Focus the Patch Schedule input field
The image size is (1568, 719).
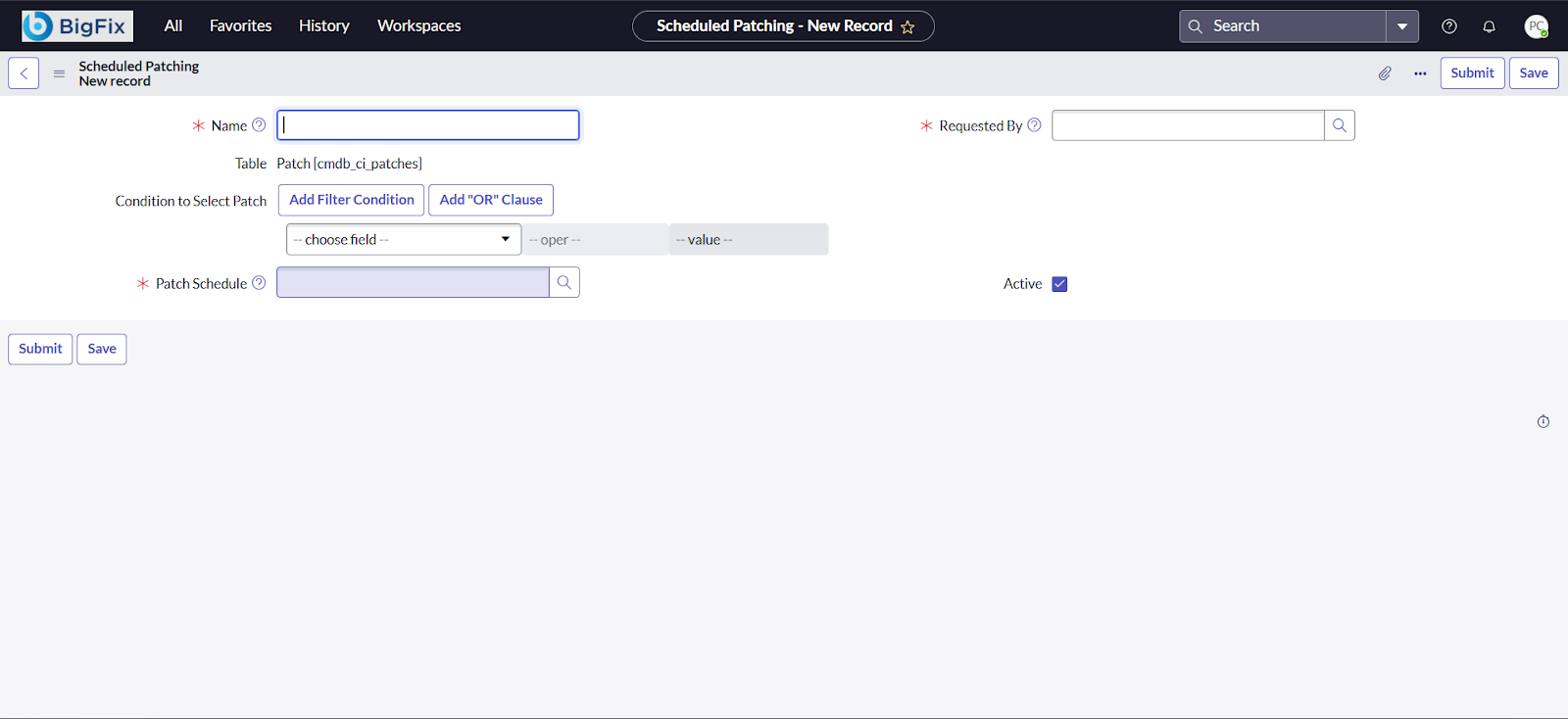(x=413, y=283)
